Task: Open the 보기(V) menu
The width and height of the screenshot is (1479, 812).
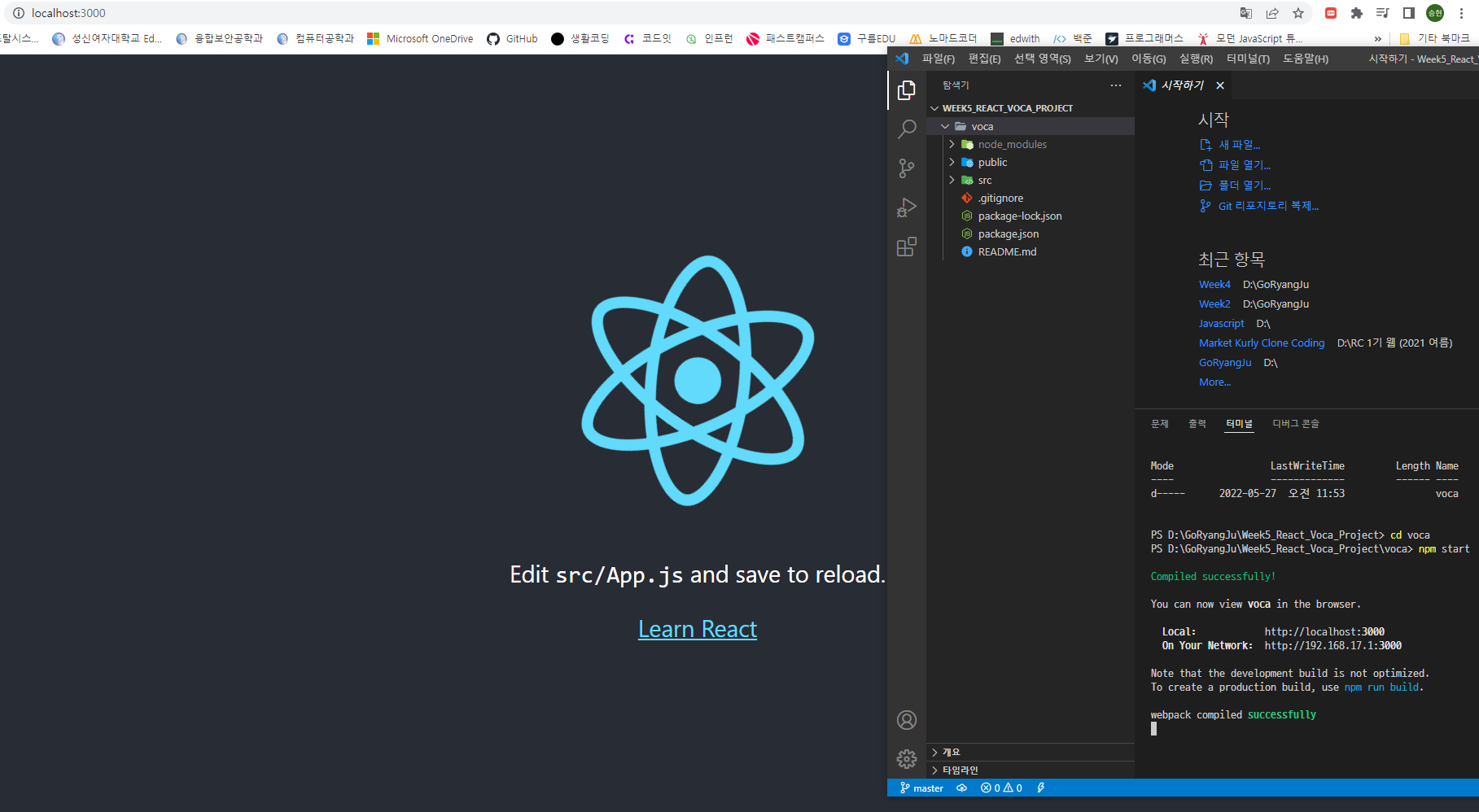Action: click(1100, 59)
